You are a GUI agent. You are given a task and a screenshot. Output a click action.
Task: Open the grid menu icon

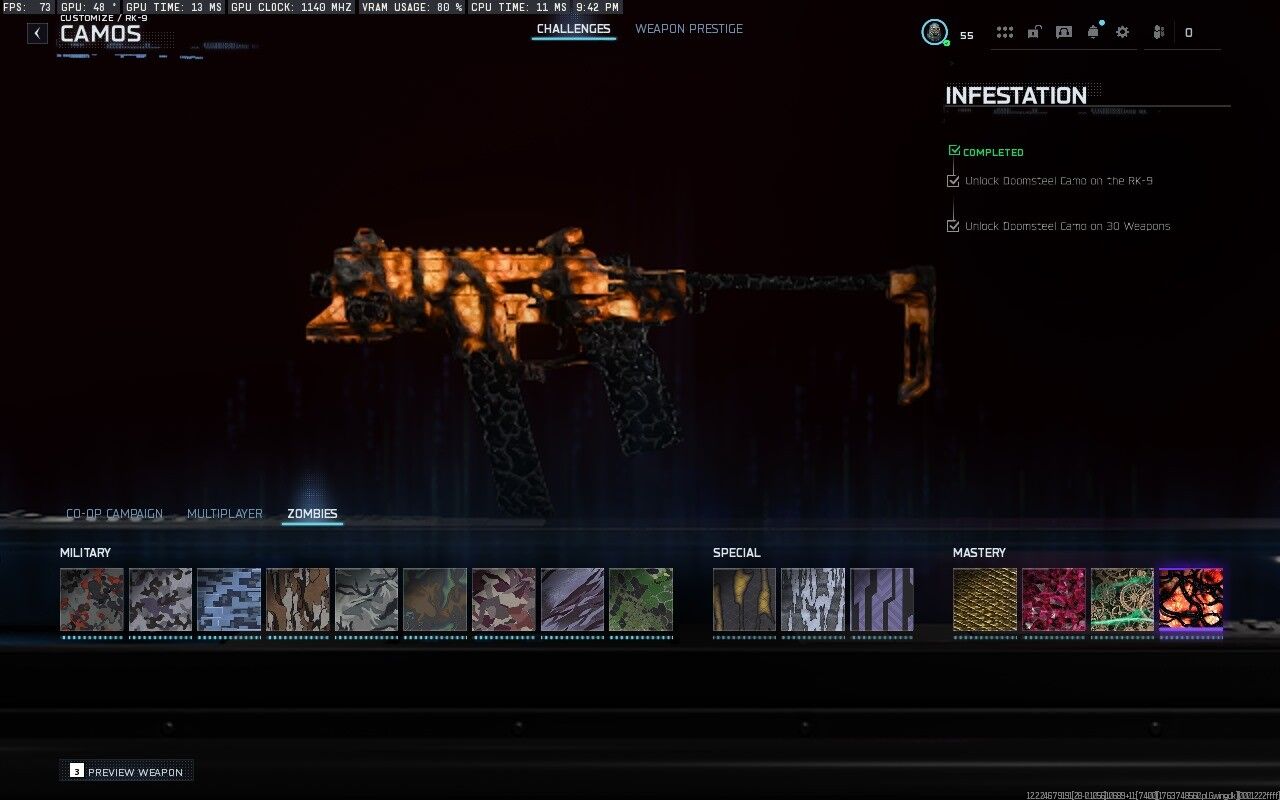pyautogui.click(x=1005, y=32)
